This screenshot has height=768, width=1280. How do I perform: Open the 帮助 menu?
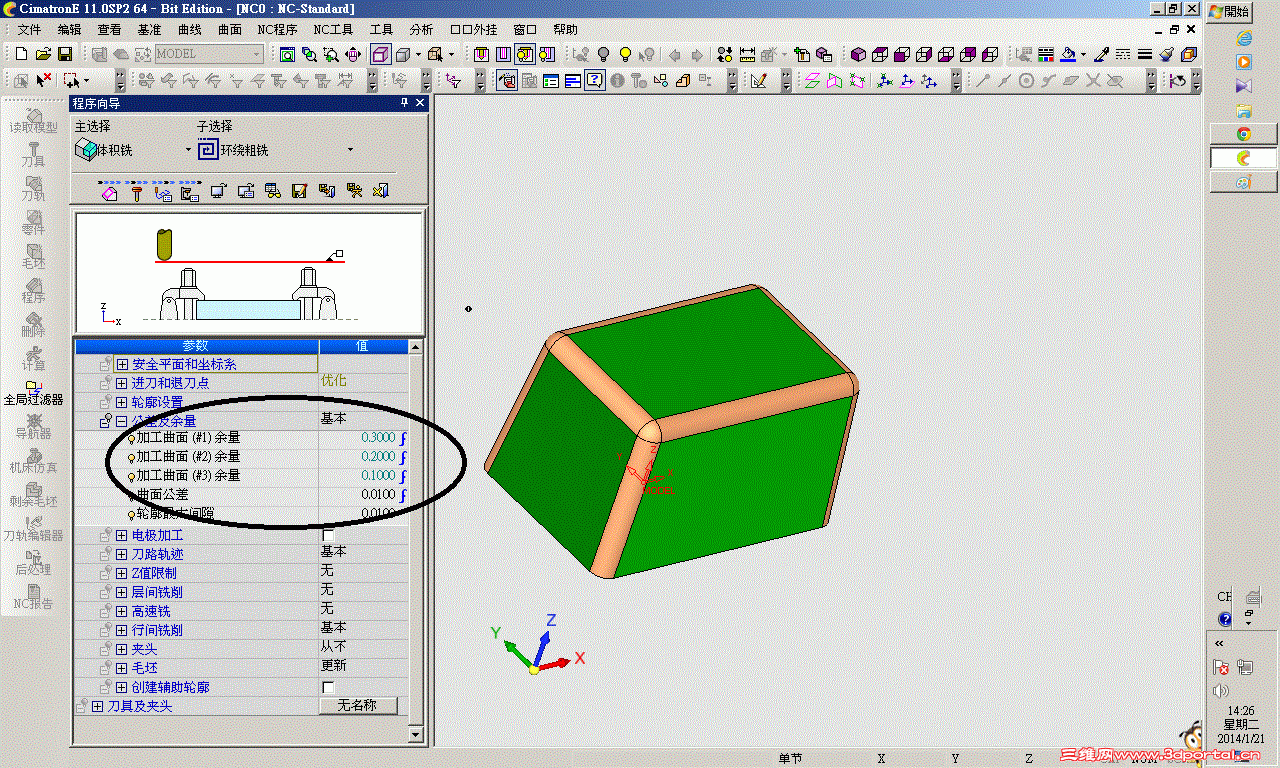point(565,30)
